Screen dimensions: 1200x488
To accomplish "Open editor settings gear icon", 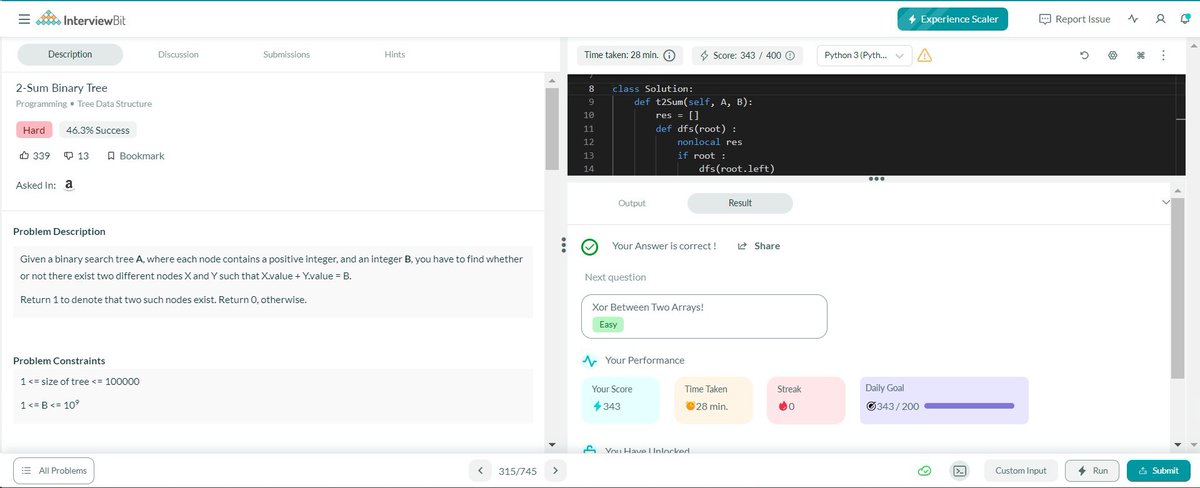I will pos(1112,55).
